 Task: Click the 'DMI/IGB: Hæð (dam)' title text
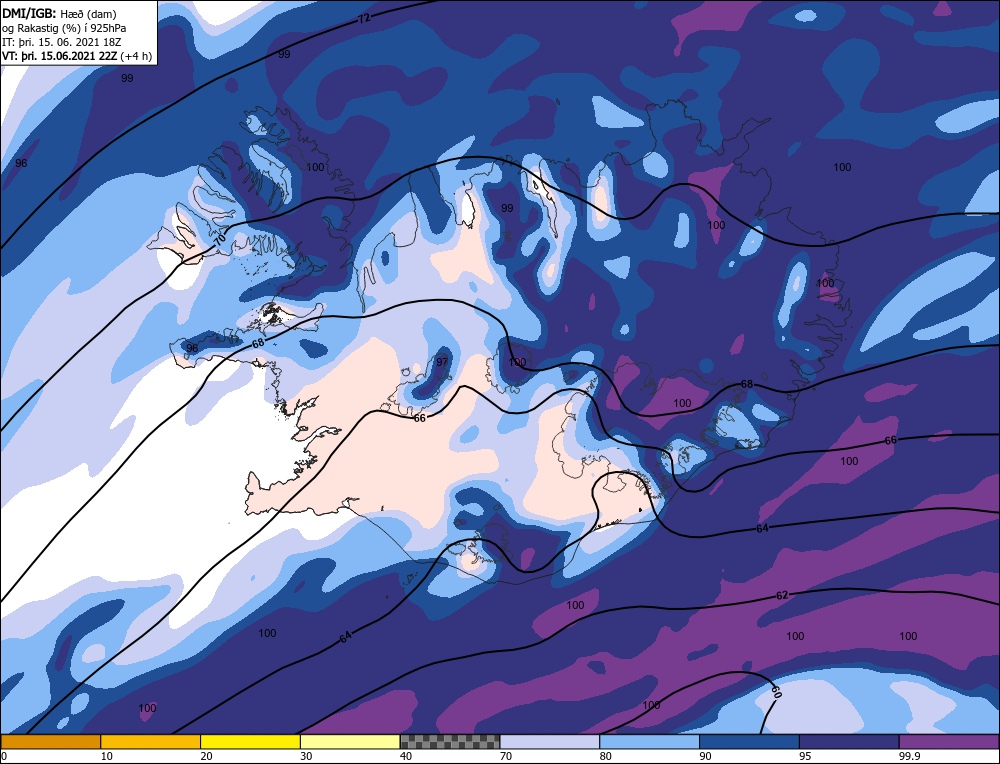[x=59, y=13]
